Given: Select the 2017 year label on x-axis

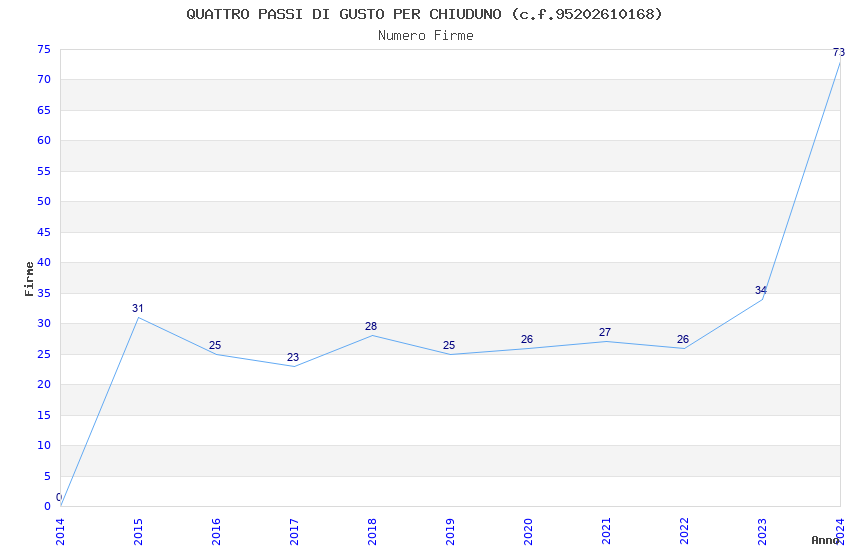Looking at the screenshot, I should click(294, 532).
